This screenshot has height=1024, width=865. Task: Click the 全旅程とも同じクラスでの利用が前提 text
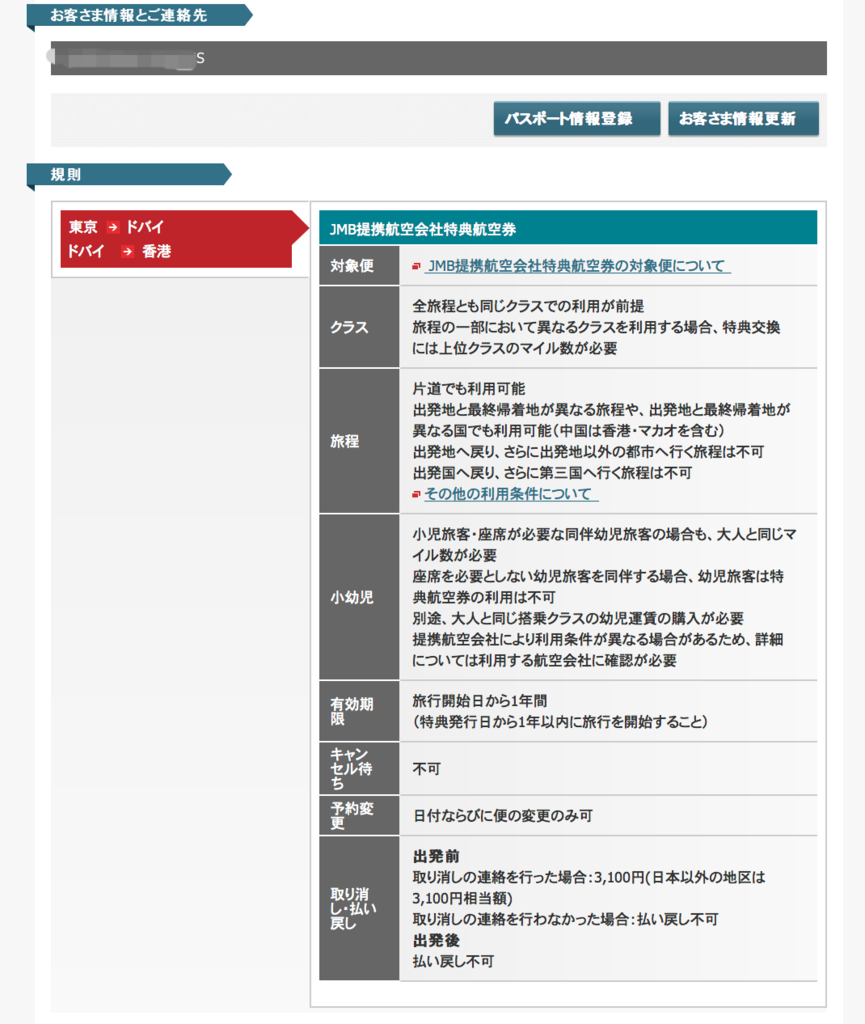point(528,306)
